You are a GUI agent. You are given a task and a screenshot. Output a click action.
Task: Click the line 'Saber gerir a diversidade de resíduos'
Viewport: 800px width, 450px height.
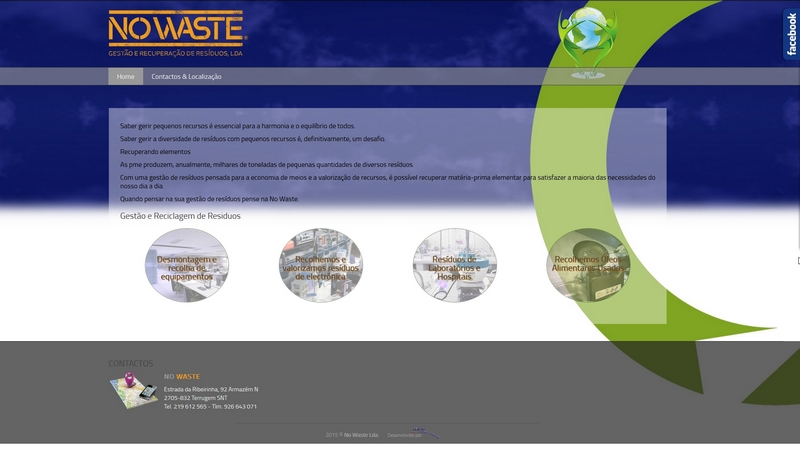coord(253,139)
